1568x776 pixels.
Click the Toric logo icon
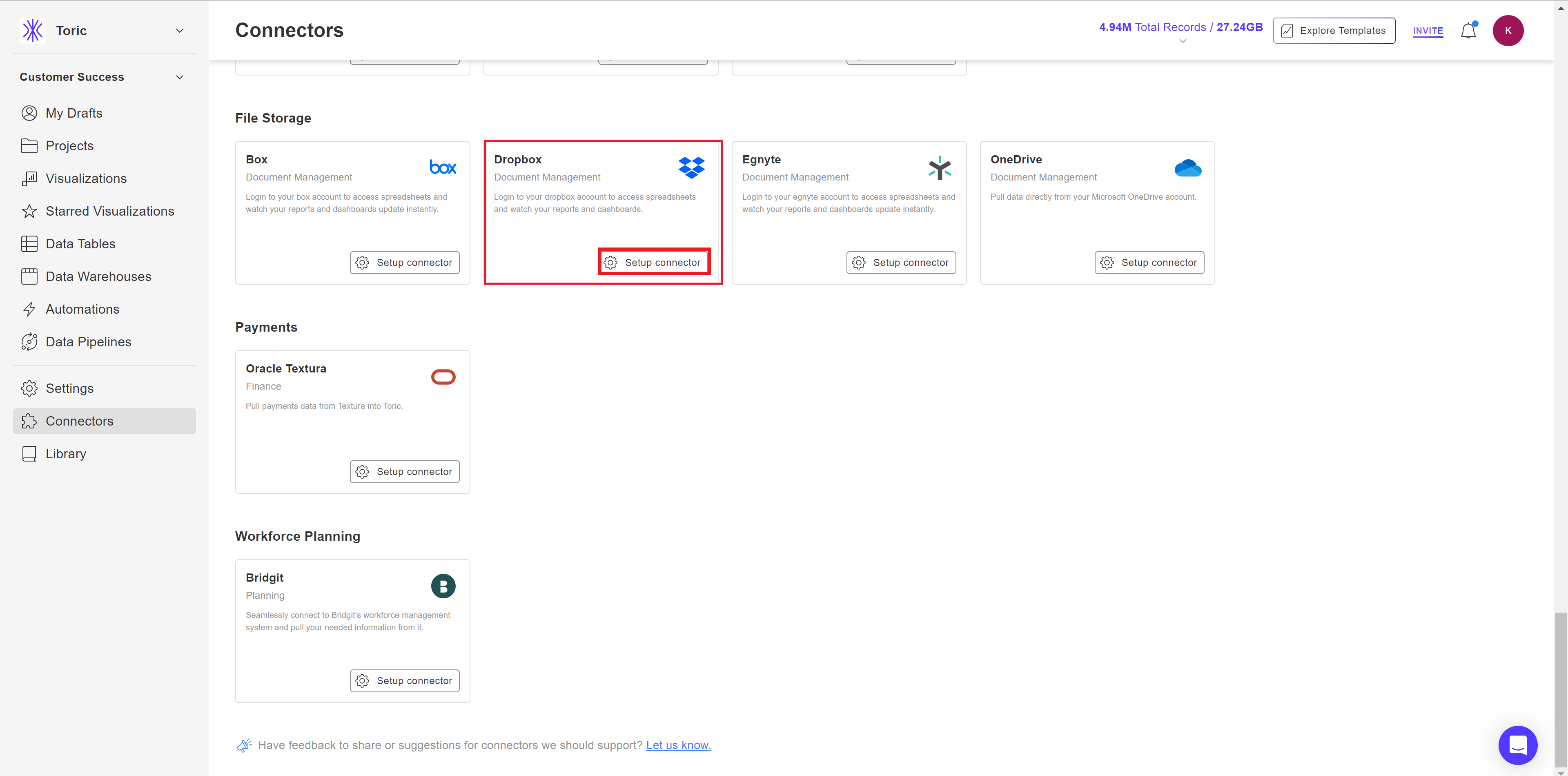(33, 31)
